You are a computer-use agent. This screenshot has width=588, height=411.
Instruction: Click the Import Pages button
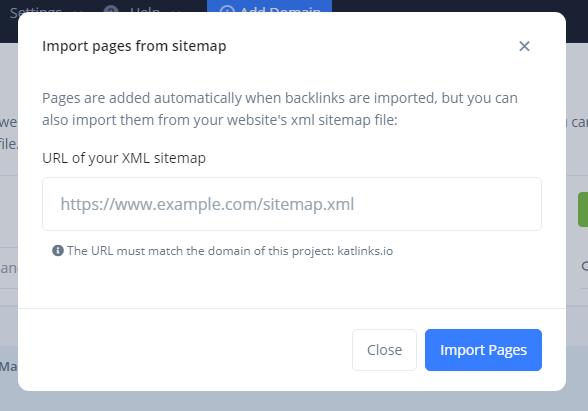(483, 350)
